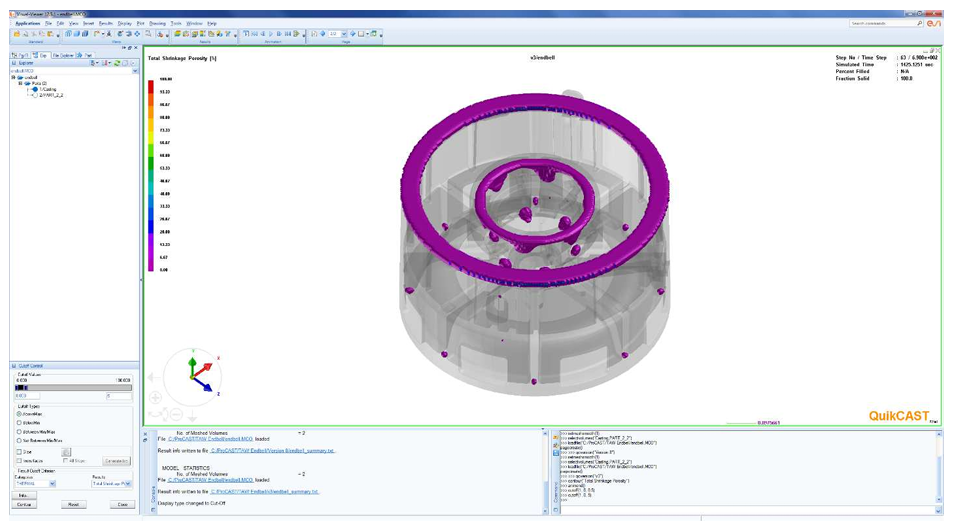Tick the All Slices checkbox
The width and height of the screenshot is (960, 526).
click(66, 460)
